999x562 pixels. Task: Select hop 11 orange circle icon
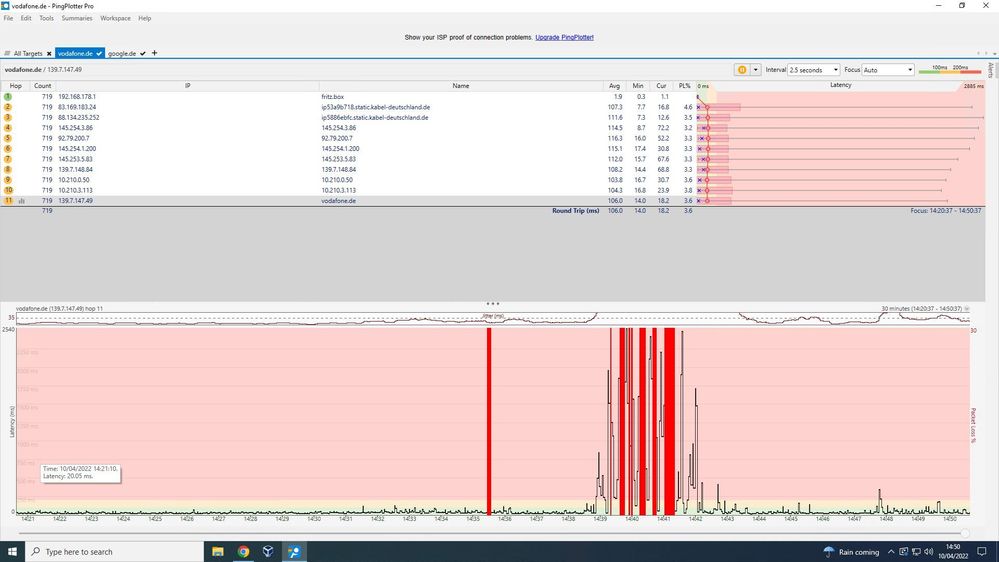coord(8,200)
